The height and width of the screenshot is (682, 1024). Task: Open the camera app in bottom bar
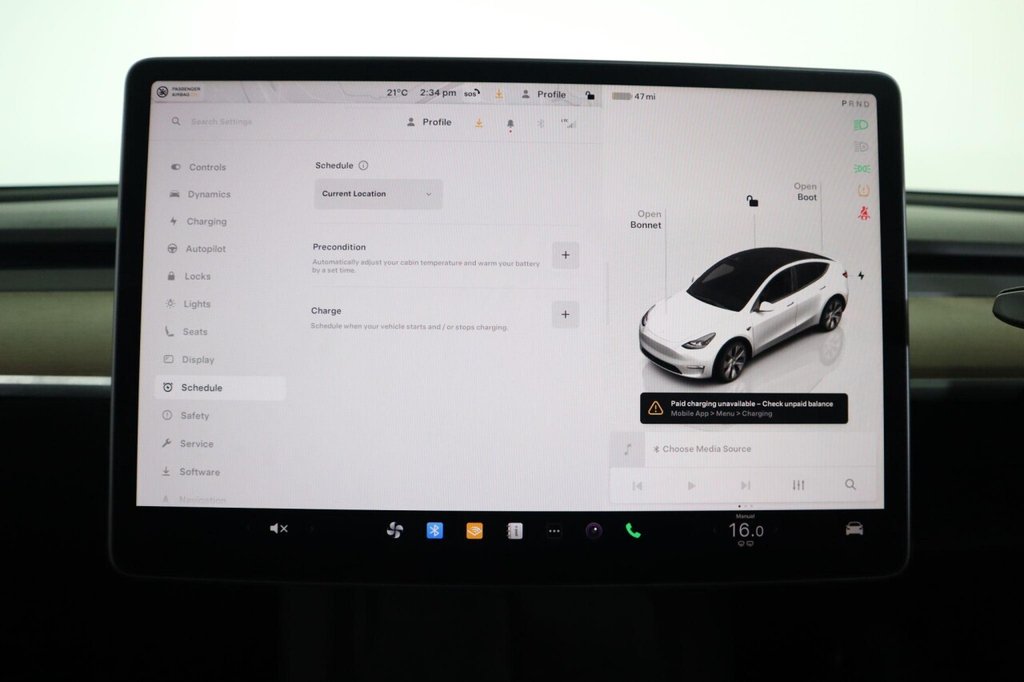tap(594, 530)
